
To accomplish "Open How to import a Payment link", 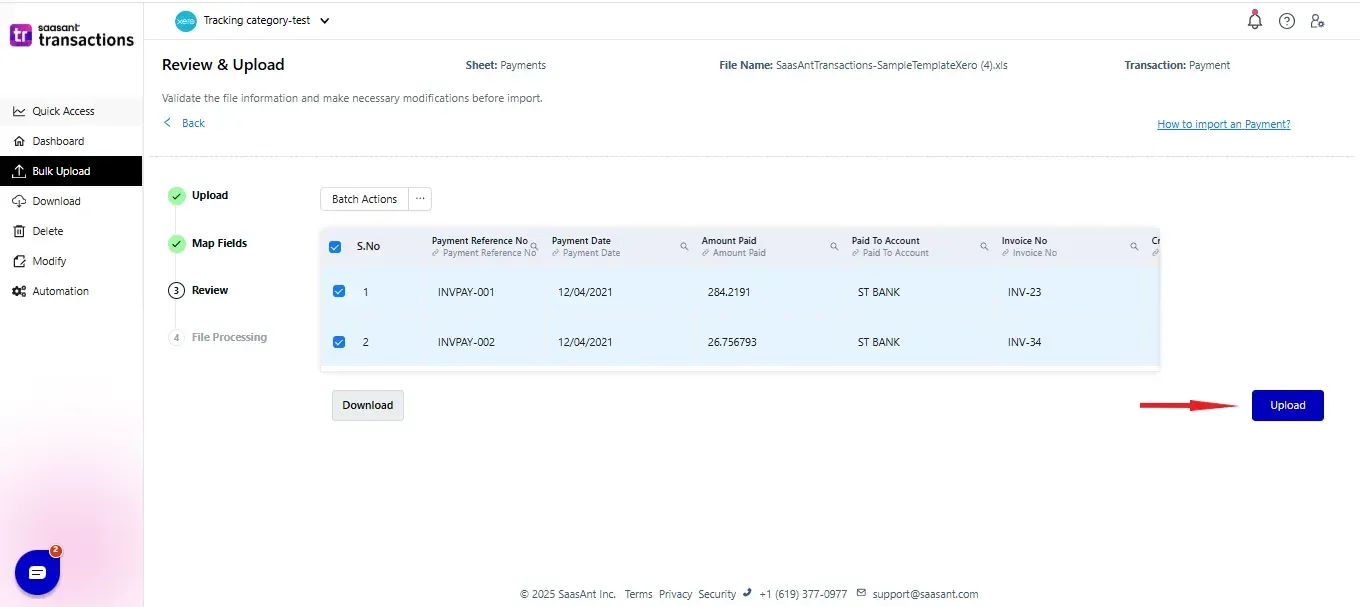I will [1223, 124].
